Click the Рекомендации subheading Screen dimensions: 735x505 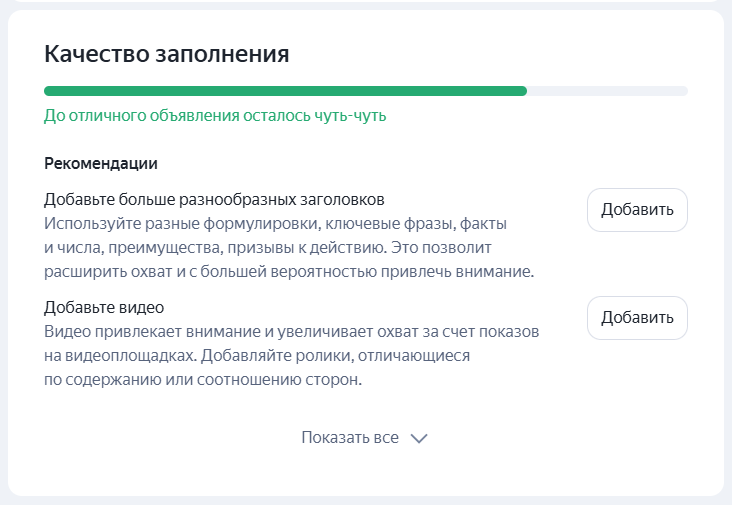(102, 163)
